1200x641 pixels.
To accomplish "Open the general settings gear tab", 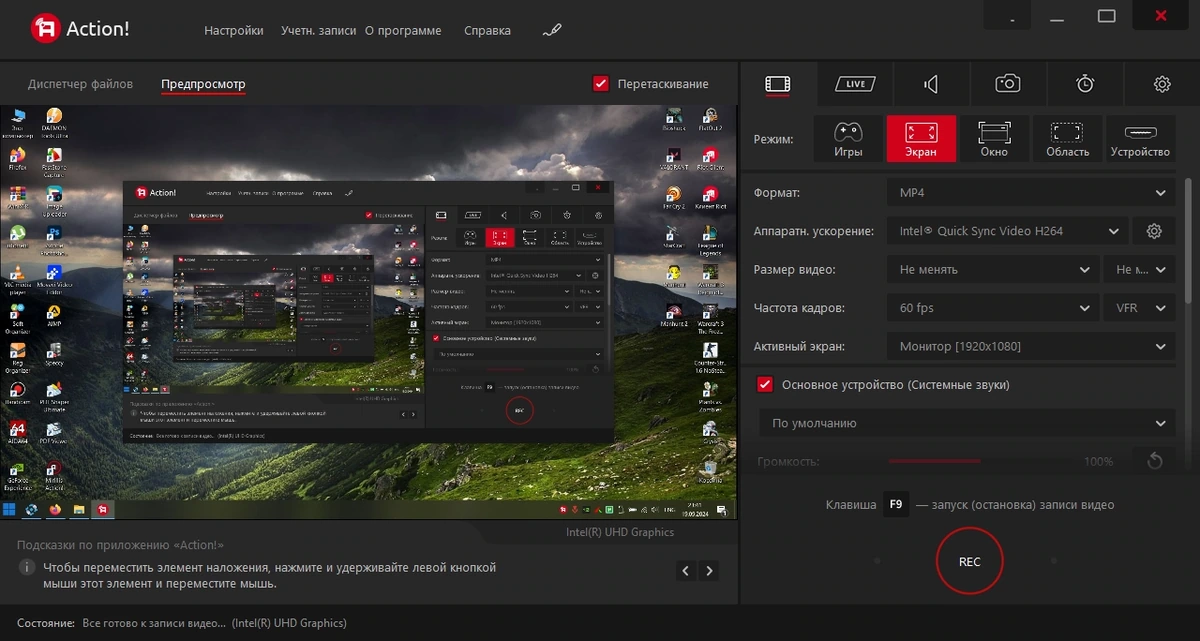I will (x=1162, y=84).
